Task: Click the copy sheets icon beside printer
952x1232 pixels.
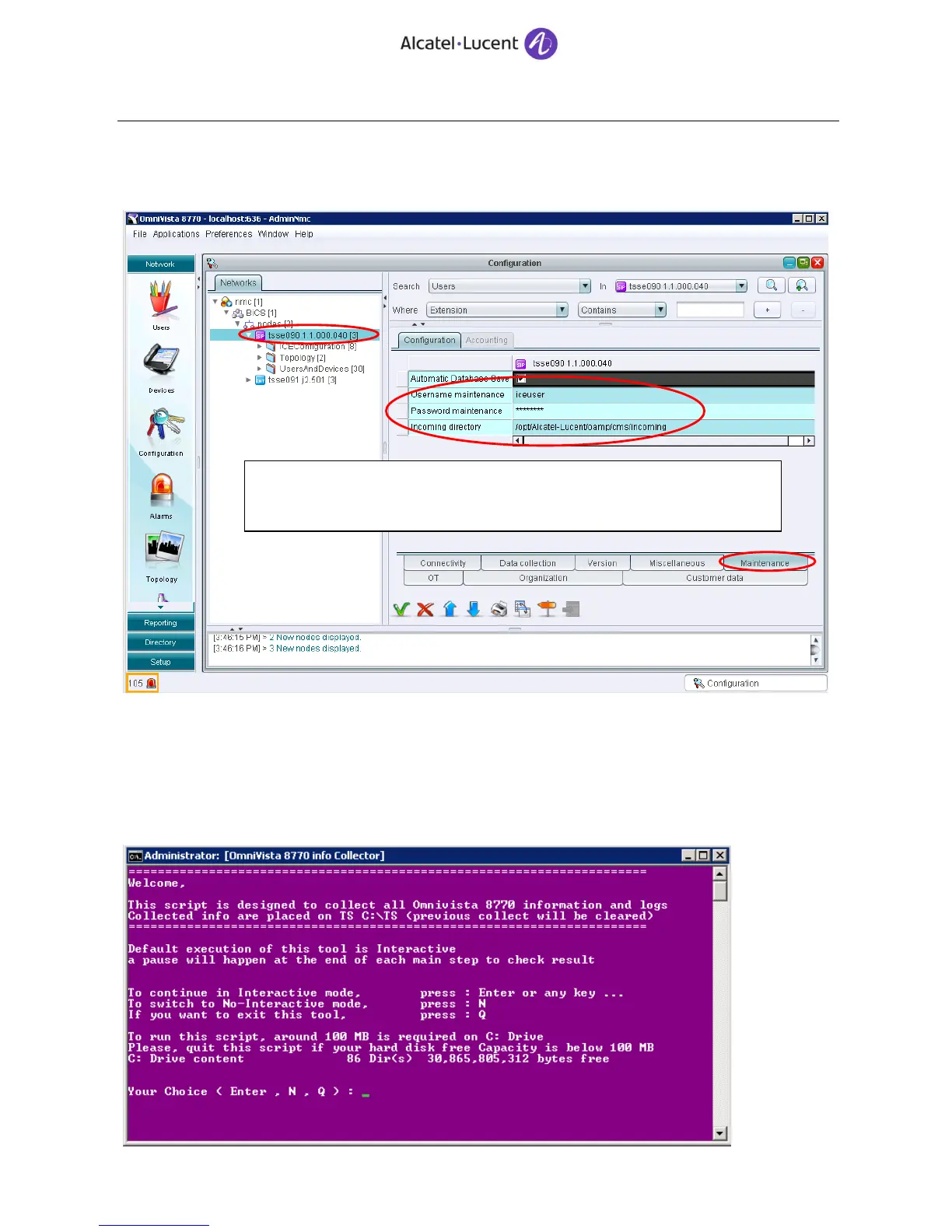Action: (x=523, y=609)
